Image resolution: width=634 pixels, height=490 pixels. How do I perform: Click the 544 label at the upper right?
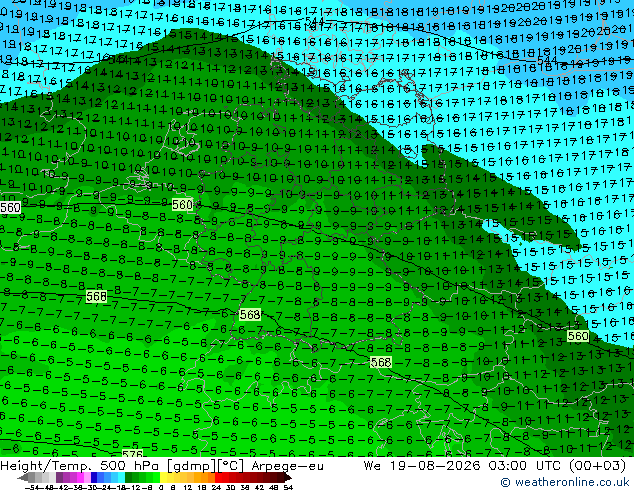tap(547, 61)
